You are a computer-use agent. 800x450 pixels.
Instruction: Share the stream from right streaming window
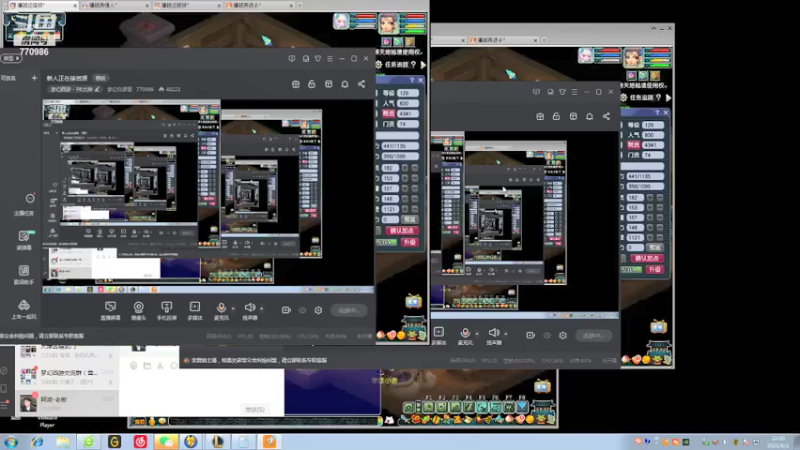pyautogui.click(x=606, y=117)
